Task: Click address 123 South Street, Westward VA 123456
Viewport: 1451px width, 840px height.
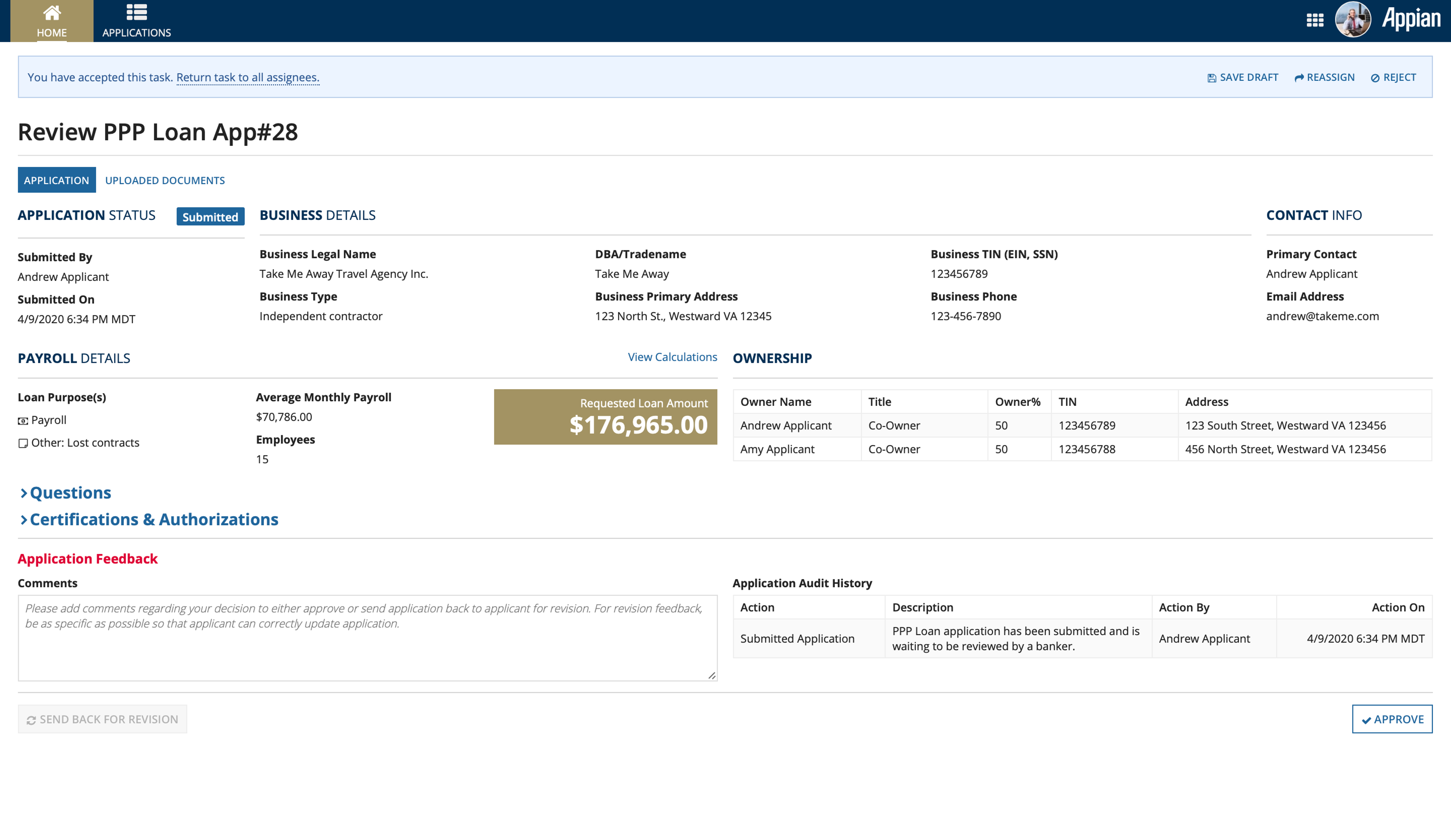Action: [x=1285, y=425]
